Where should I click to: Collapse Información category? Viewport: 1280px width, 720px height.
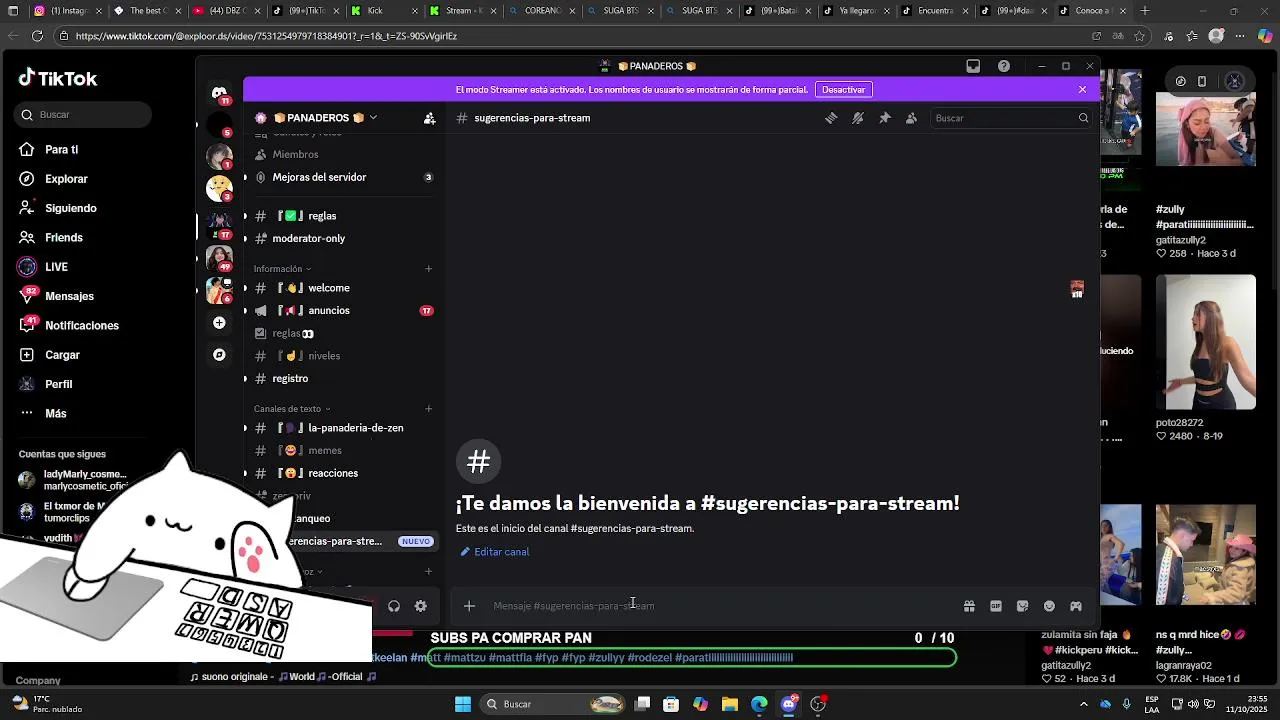pyautogui.click(x=282, y=269)
